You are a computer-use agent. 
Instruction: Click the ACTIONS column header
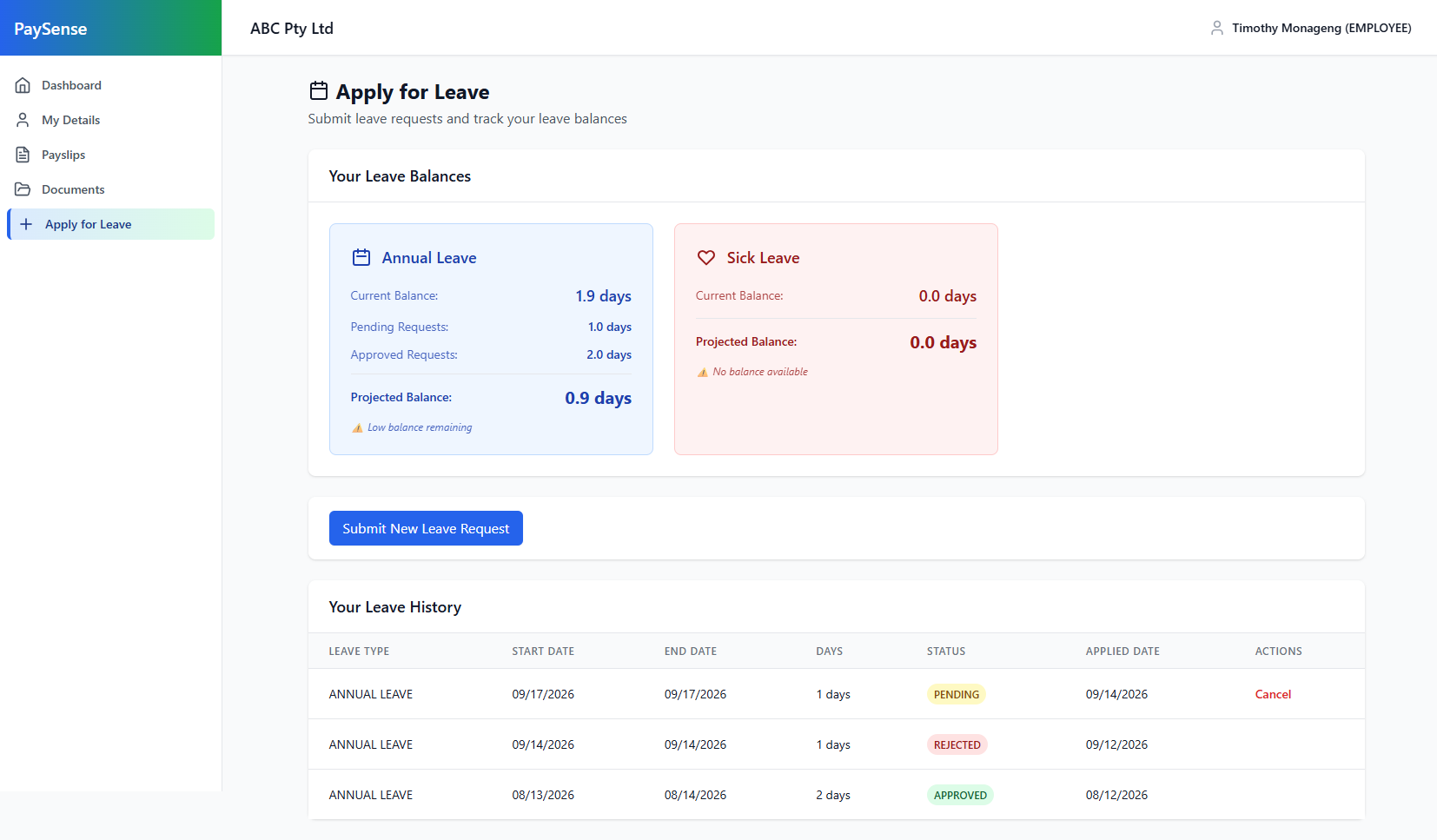point(1278,651)
